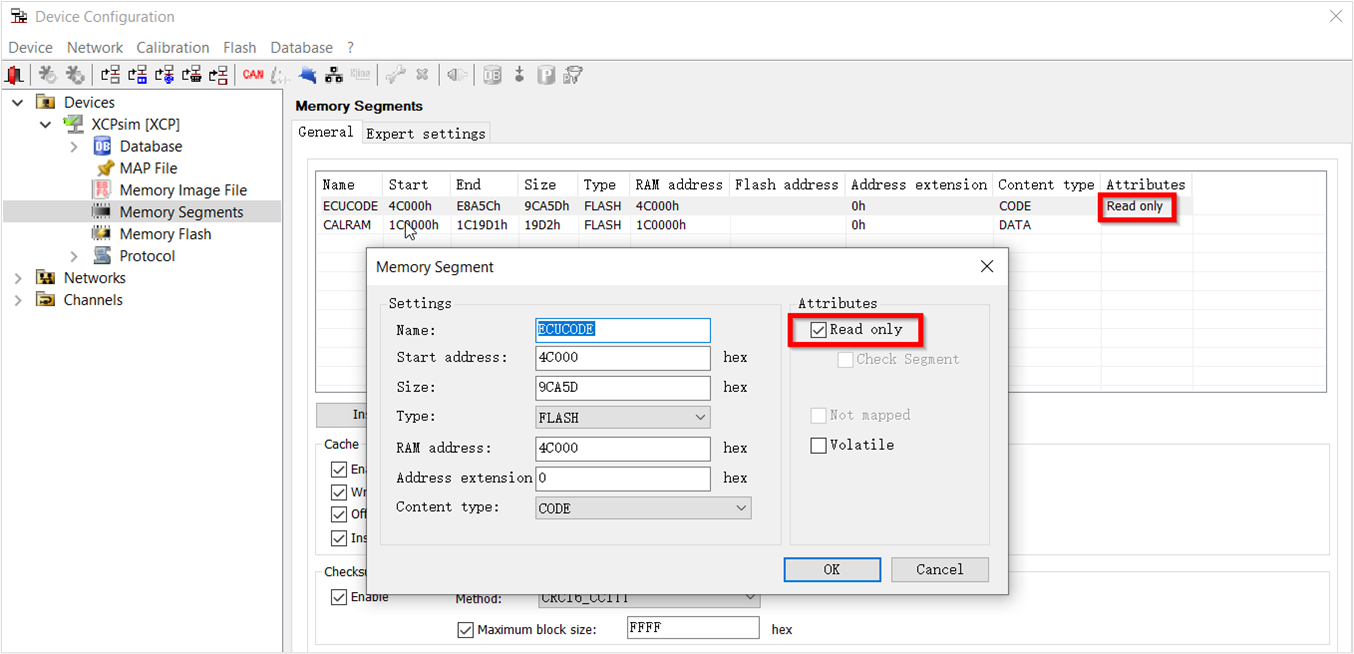
Task: Click the Size field showing 9CA5D
Action: point(623,387)
